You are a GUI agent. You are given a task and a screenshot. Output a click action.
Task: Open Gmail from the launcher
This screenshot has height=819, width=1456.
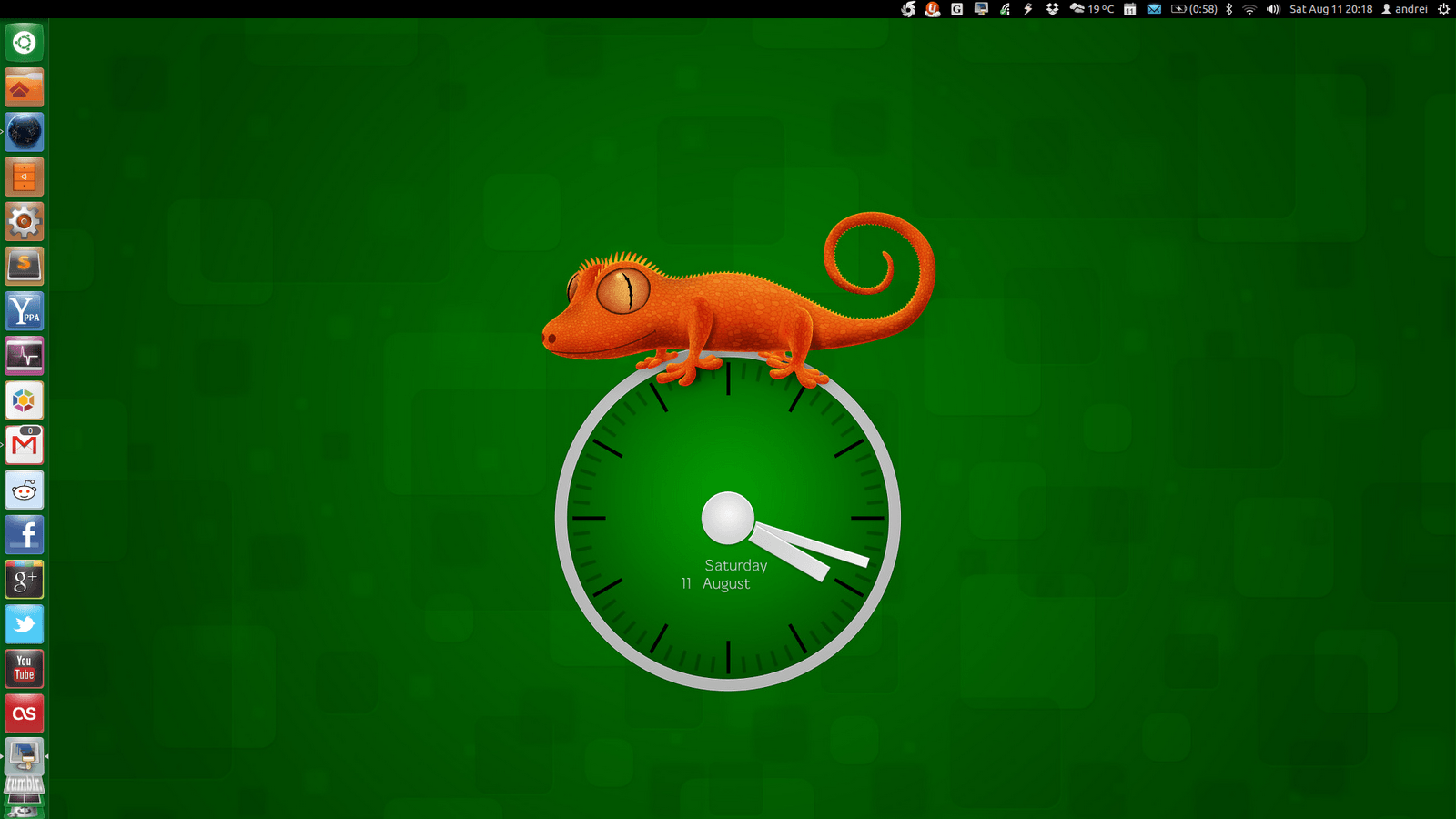24,444
